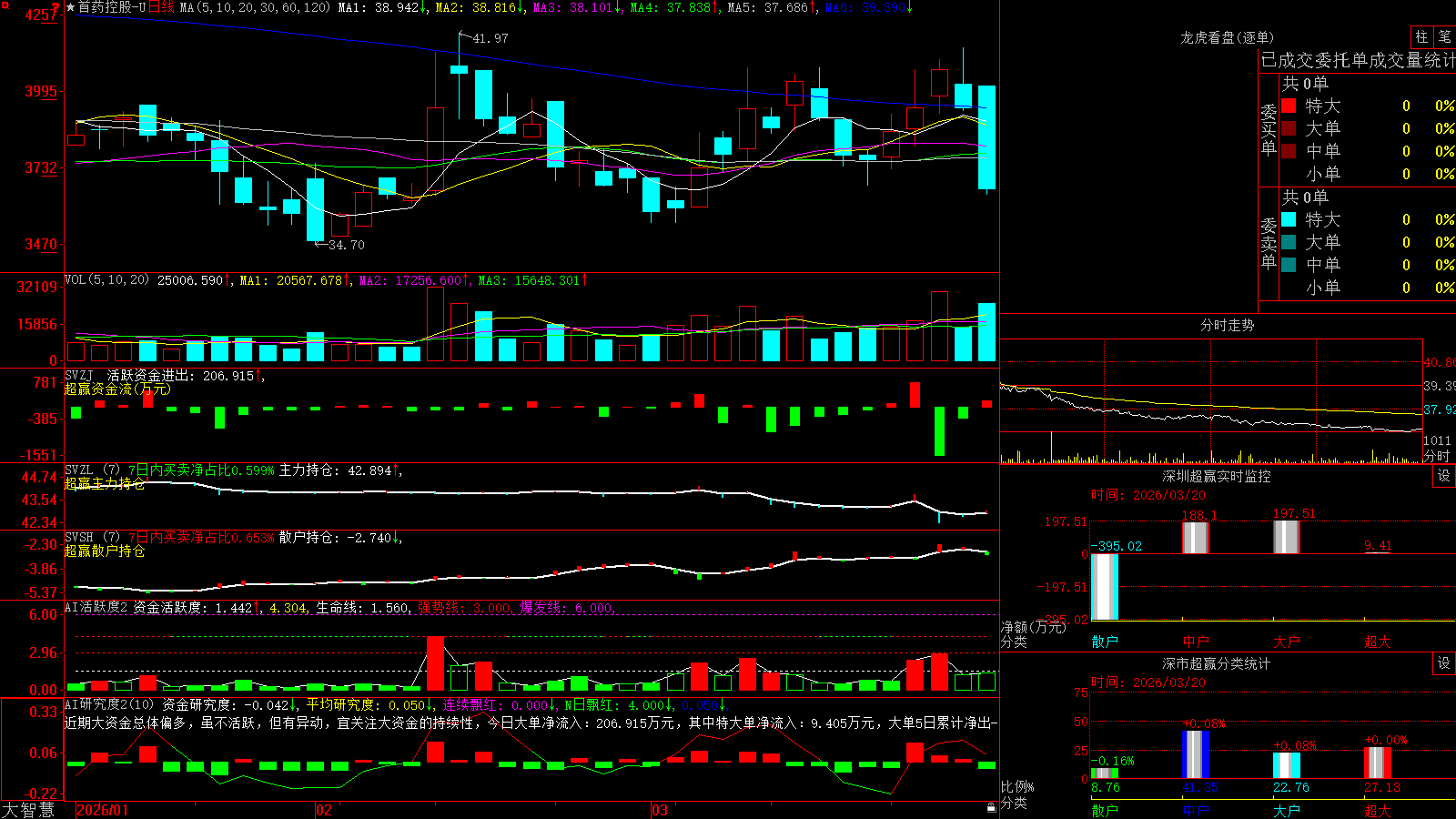Viewport: 1456px width, 819px height.
Task: Click the blue 中户 41.35 bar in 分类统计
Action: pyautogui.click(x=1196, y=754)
